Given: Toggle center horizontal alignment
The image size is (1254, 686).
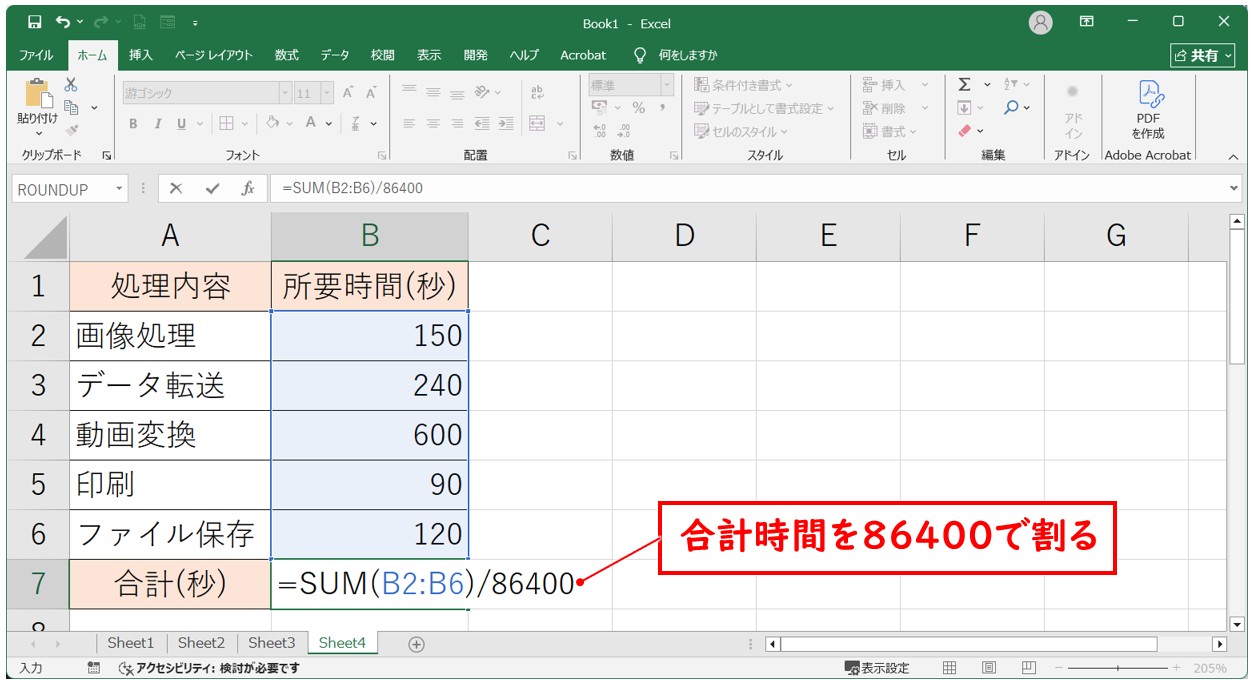Looking at the screenshot, I should point(433,124).
